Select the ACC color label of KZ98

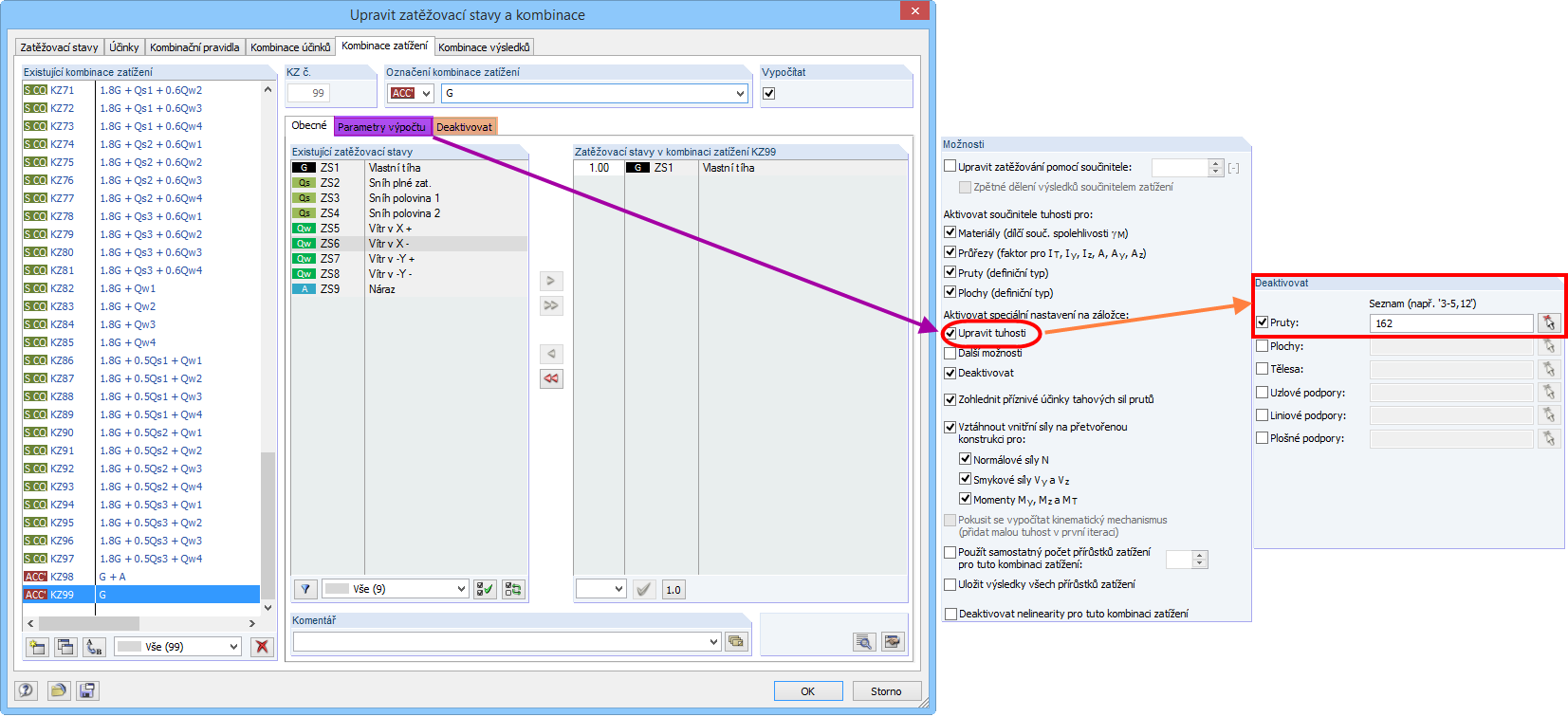coord(35,577)
